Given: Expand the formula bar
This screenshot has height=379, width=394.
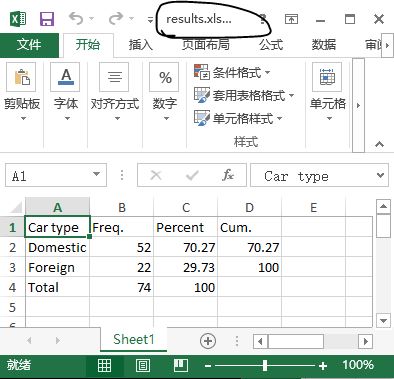Looking at the screenshot, I should point(381,175).
